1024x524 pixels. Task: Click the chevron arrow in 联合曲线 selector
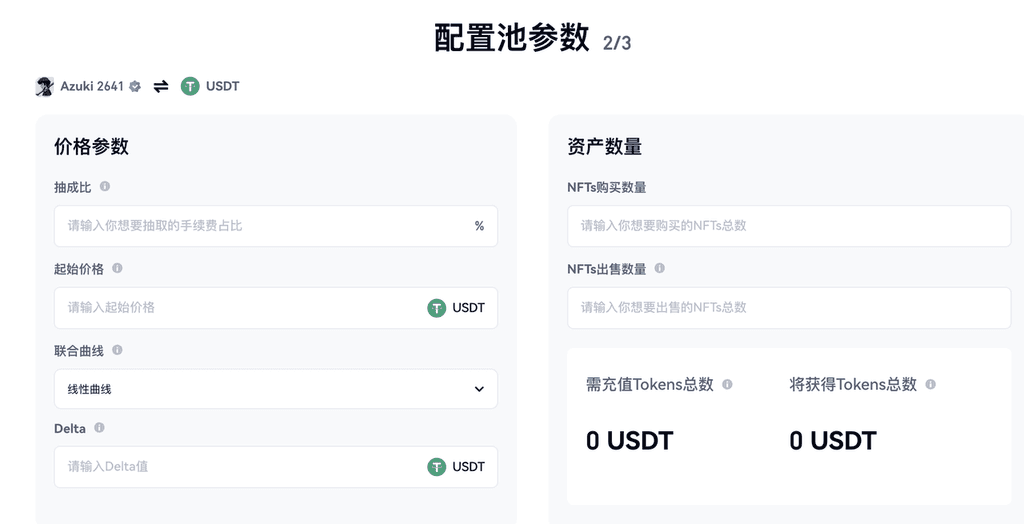(x=479, y=389)
